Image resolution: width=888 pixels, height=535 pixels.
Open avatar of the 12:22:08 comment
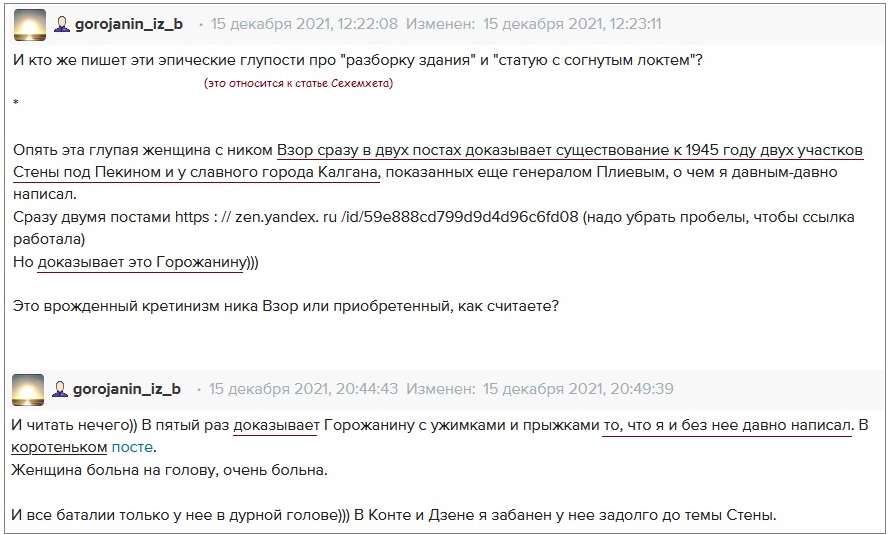point(30,25)
